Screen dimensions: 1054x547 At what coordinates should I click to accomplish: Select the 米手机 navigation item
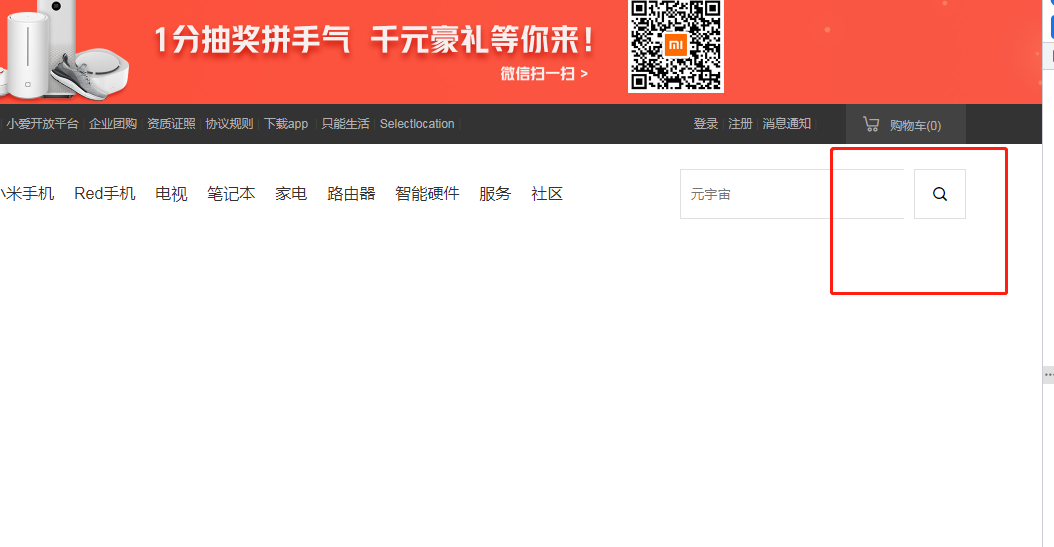click(x=27, y=194)
